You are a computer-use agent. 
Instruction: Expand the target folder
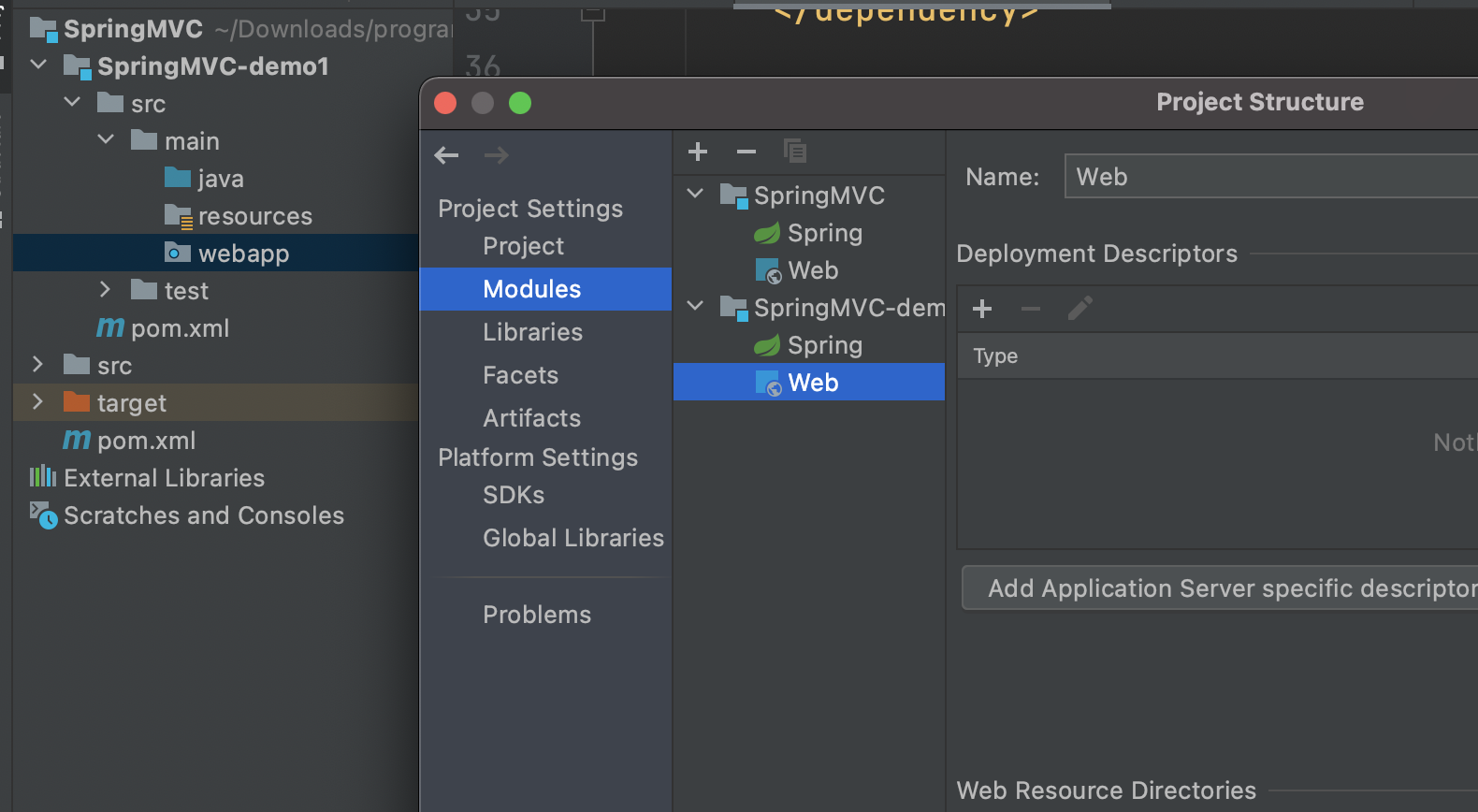(x=38, y=402)
